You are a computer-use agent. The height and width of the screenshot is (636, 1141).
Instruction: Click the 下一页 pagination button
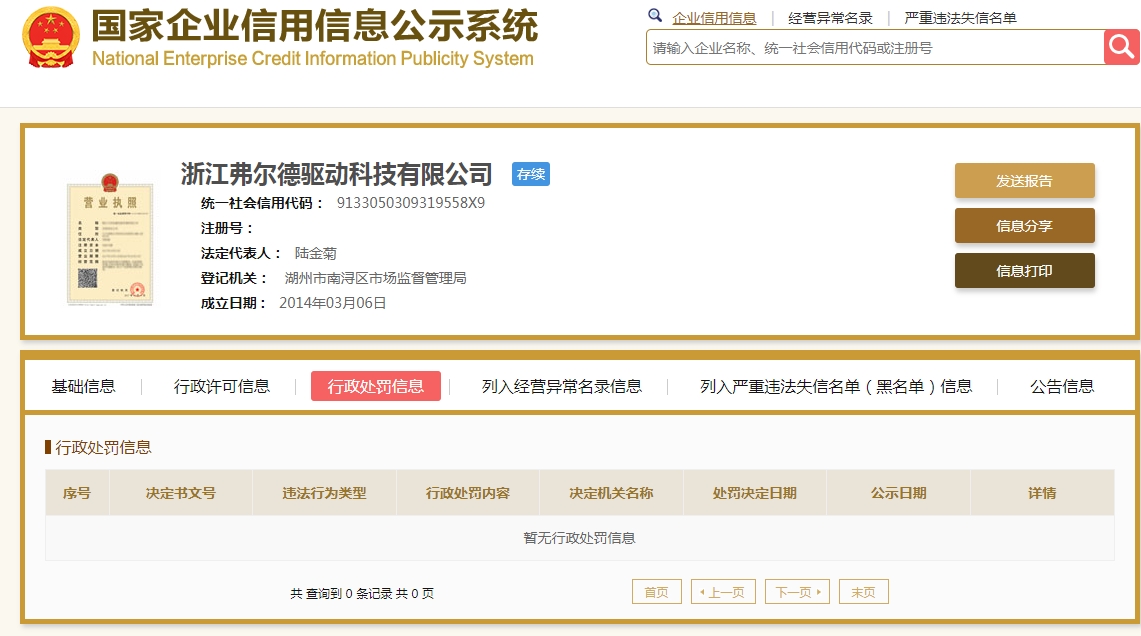798,592
